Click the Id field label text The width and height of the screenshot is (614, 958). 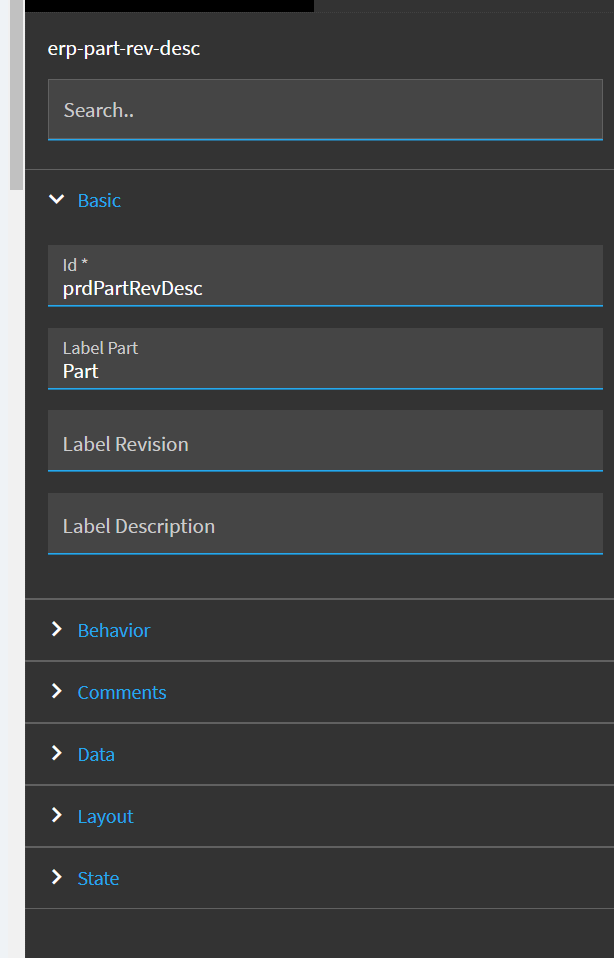point(75,265)
